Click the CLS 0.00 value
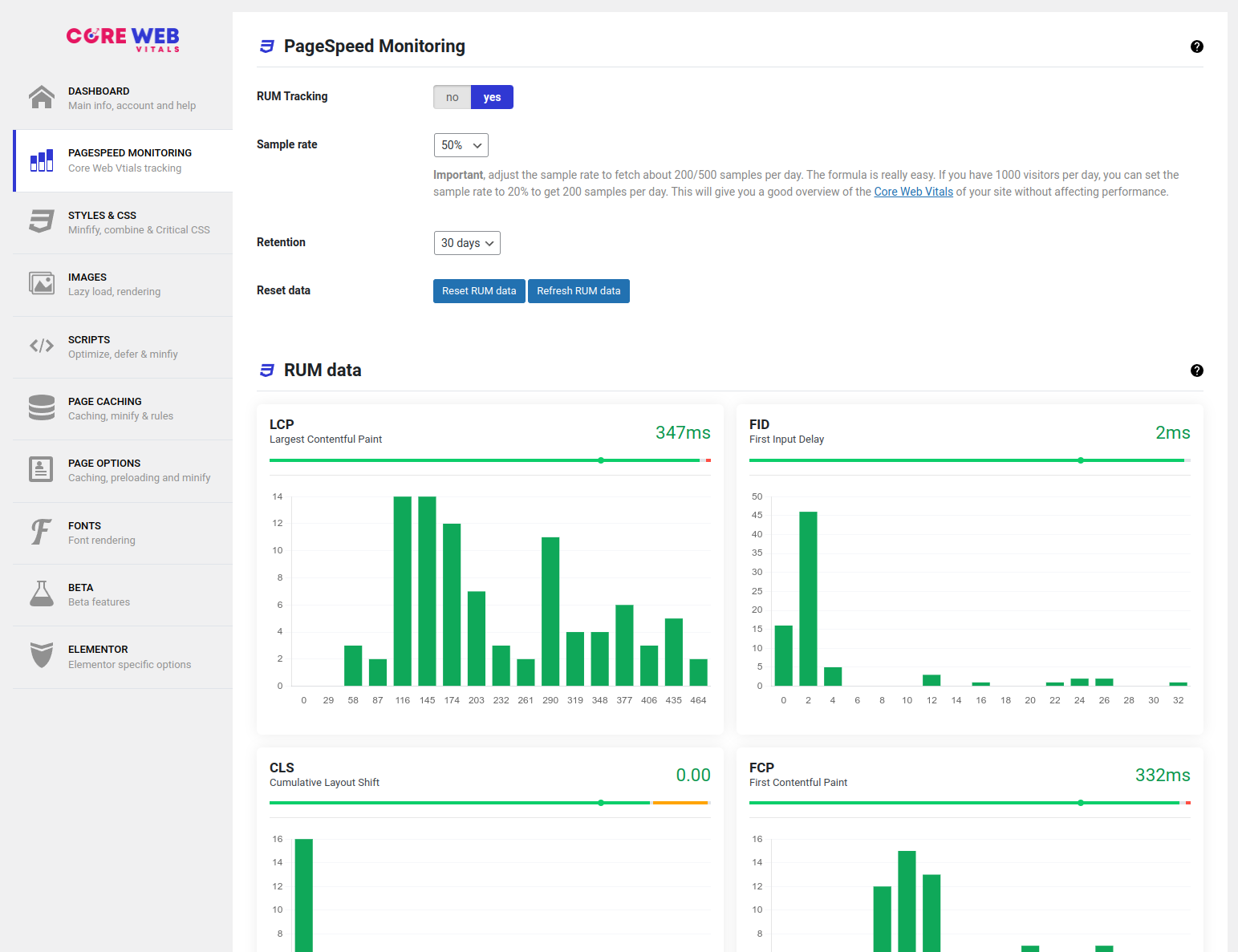Screen dimensions: 1238x952 [x=693, y=775]
